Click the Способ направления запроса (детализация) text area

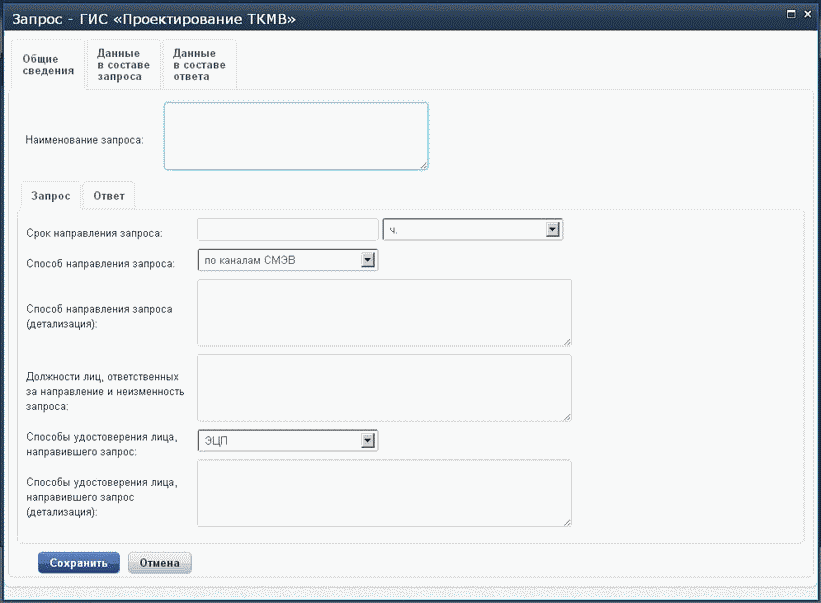coord(384,313)
